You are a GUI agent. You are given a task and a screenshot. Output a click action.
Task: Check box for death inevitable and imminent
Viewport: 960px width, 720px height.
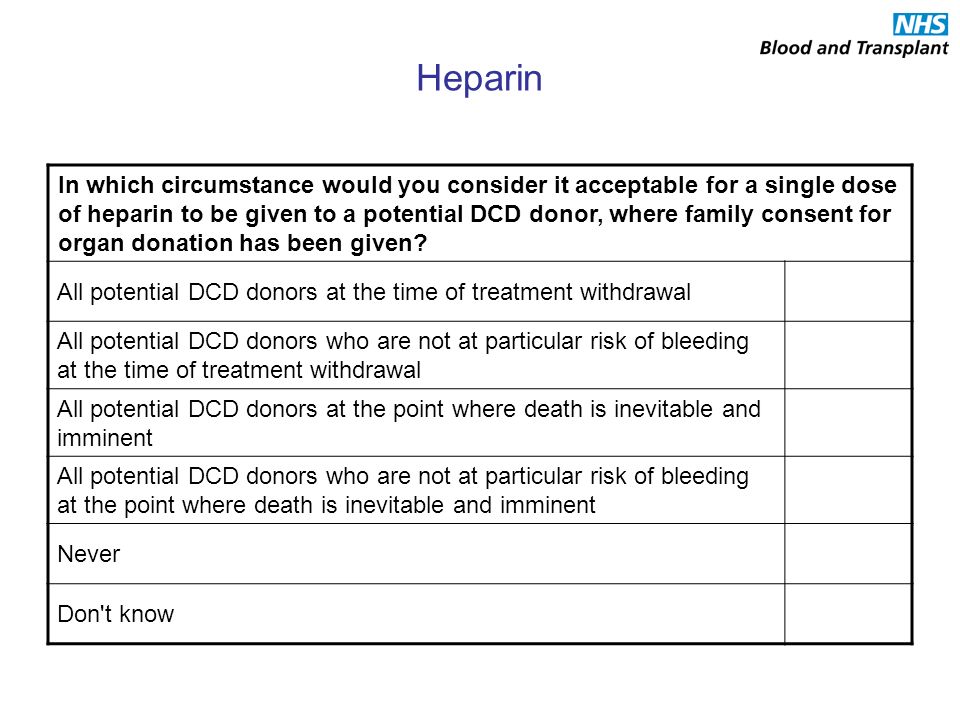click(x=848, y=422)
